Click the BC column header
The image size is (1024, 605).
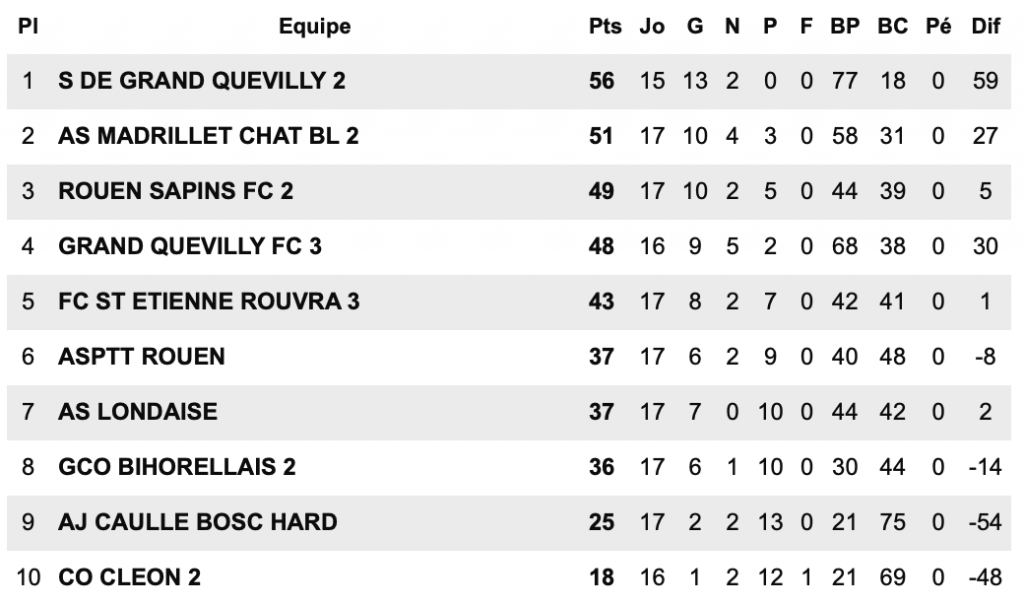(x=892, y=26)
